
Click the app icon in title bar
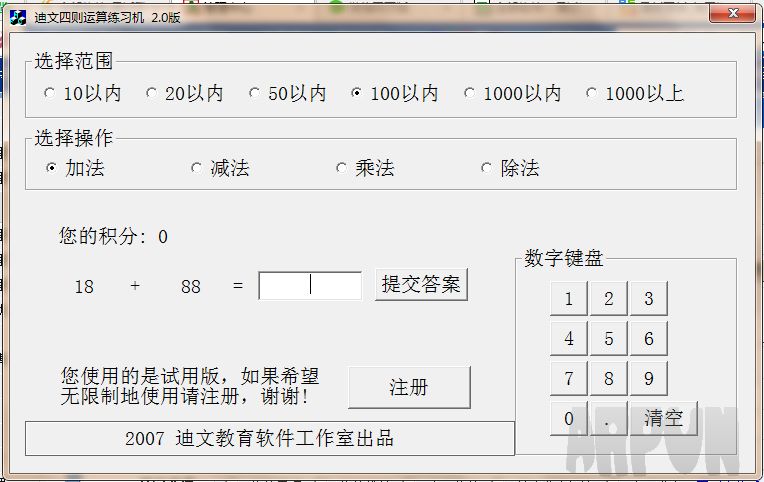point(18,17)
